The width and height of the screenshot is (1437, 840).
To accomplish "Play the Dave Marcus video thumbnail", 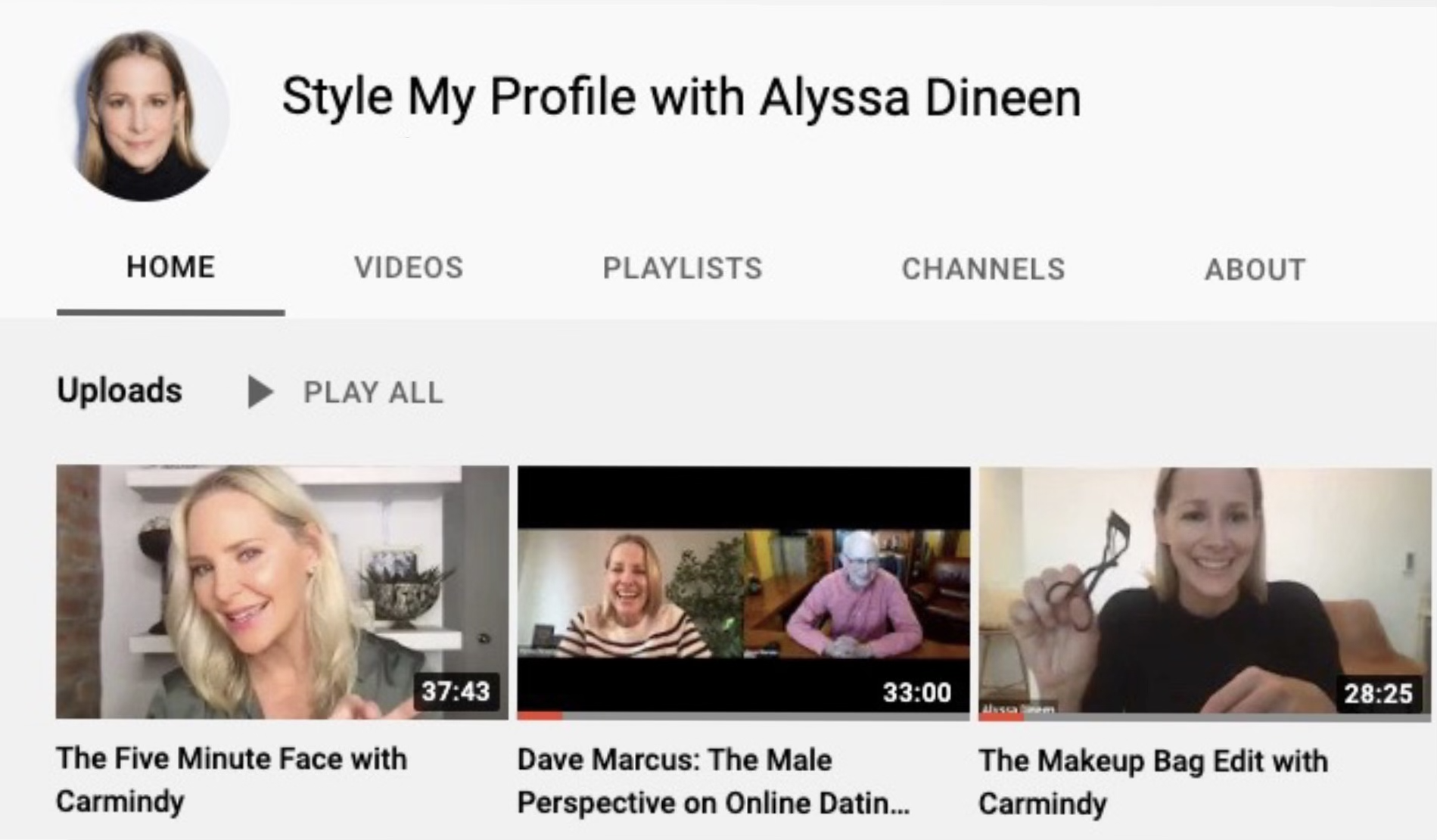I will (x=743, y=592).
